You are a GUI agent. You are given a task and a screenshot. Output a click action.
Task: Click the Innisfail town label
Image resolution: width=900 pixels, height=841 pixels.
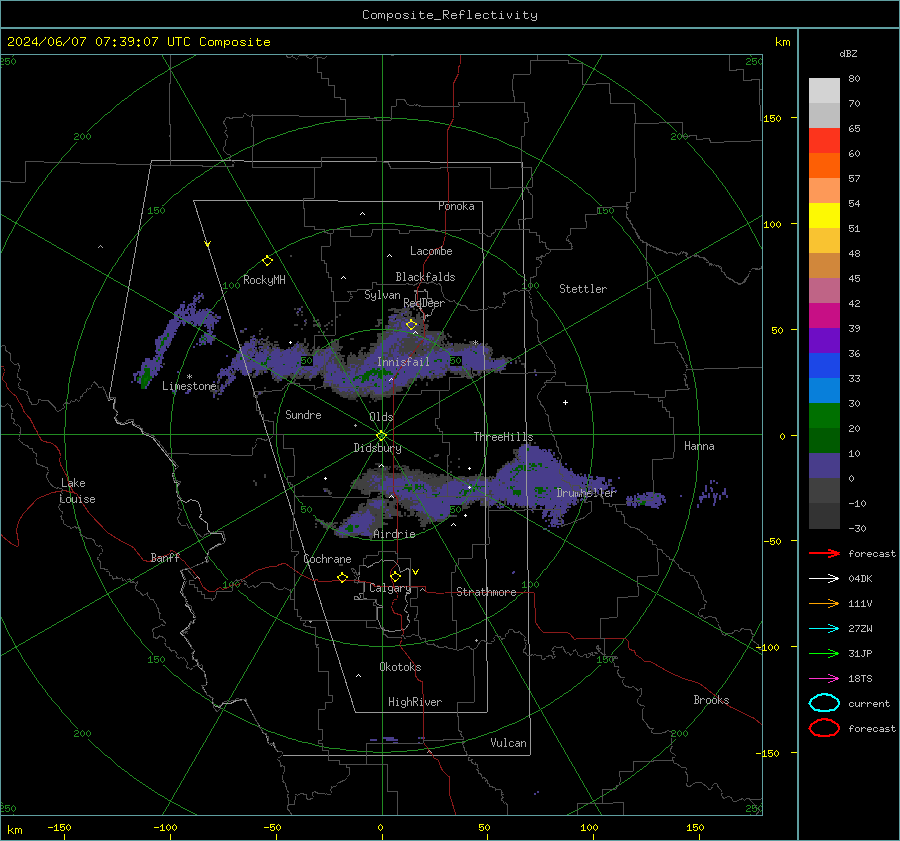[x=403, y=362]
